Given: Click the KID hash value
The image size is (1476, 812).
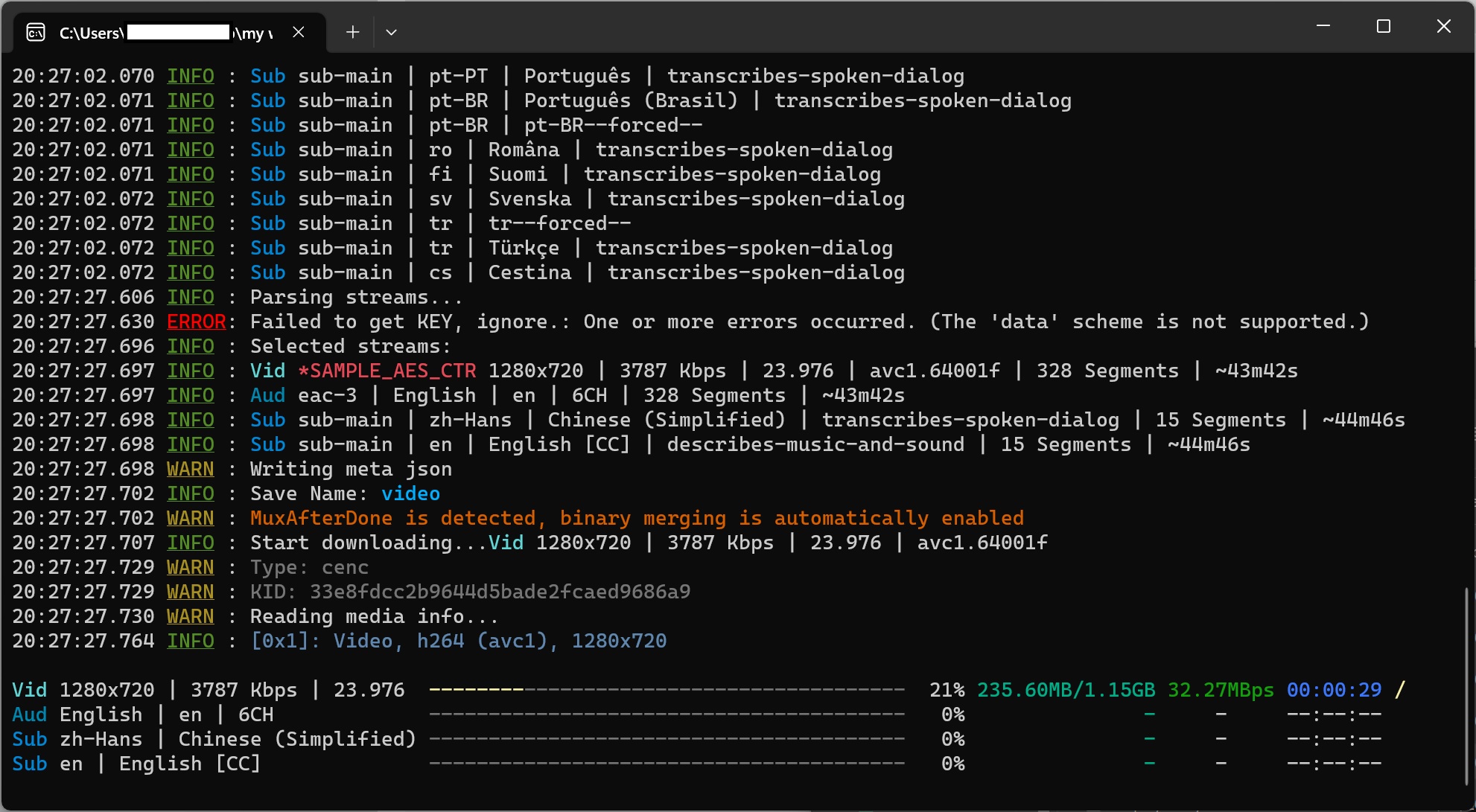Looking at the screenshot, I should pyautogui.click(x=500, y=592).
